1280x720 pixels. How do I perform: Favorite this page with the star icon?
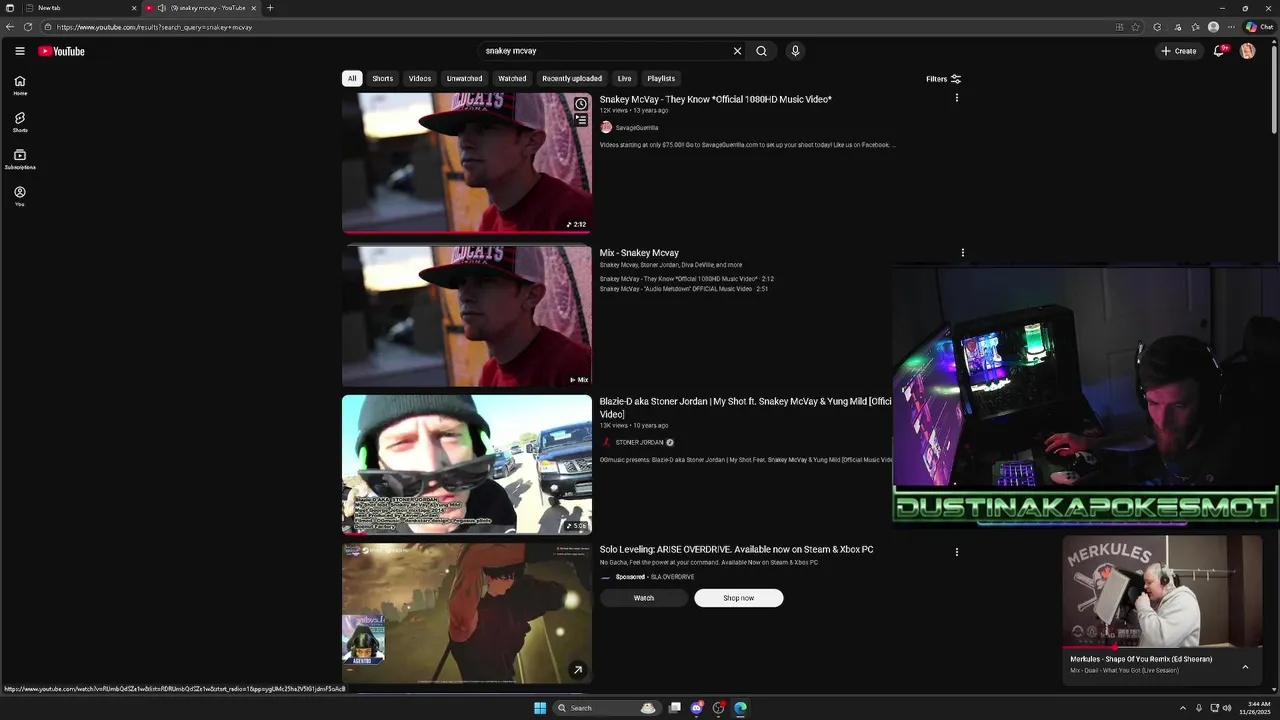[1136, 27]
